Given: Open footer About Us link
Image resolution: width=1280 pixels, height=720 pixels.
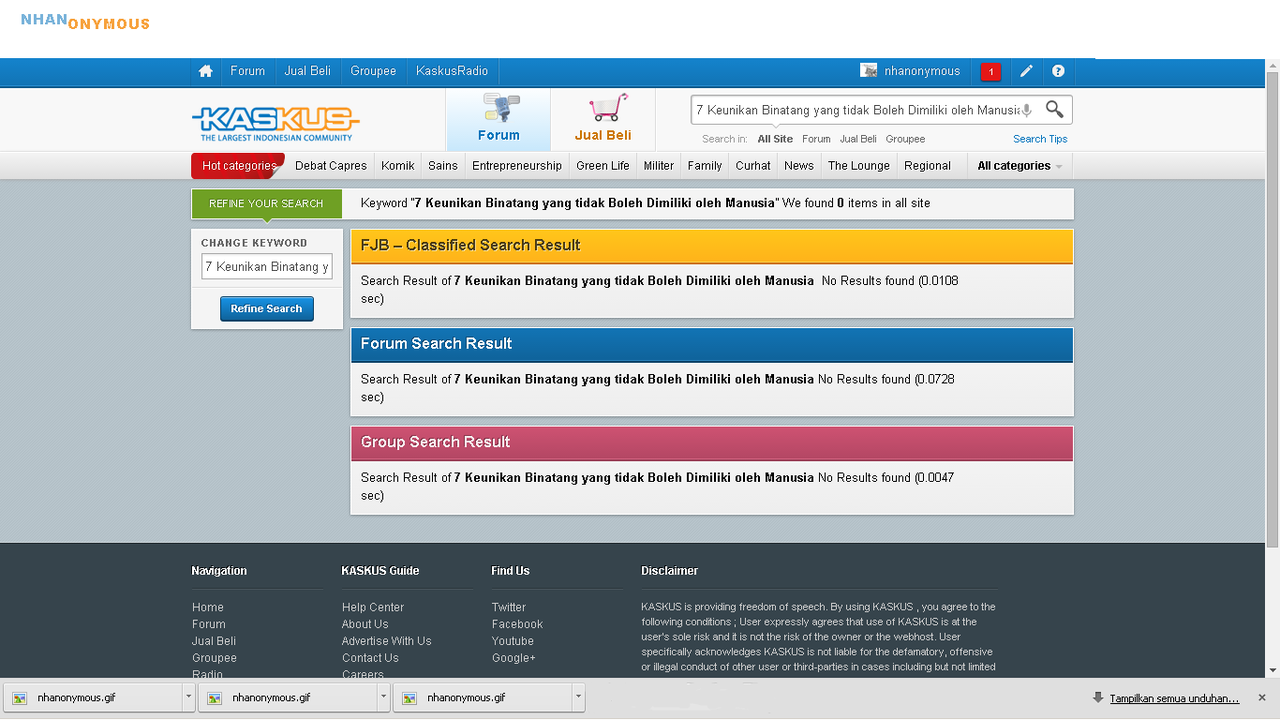Looking at the screenshot, I should click(365, 624).
